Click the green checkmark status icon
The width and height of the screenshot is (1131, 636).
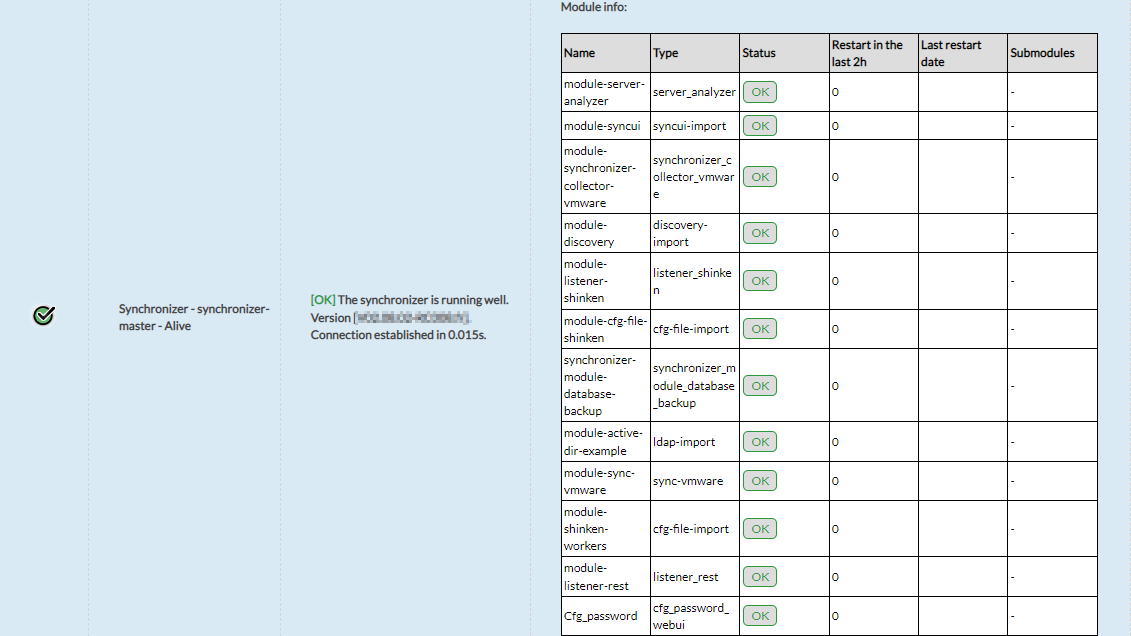coord(44,316)
